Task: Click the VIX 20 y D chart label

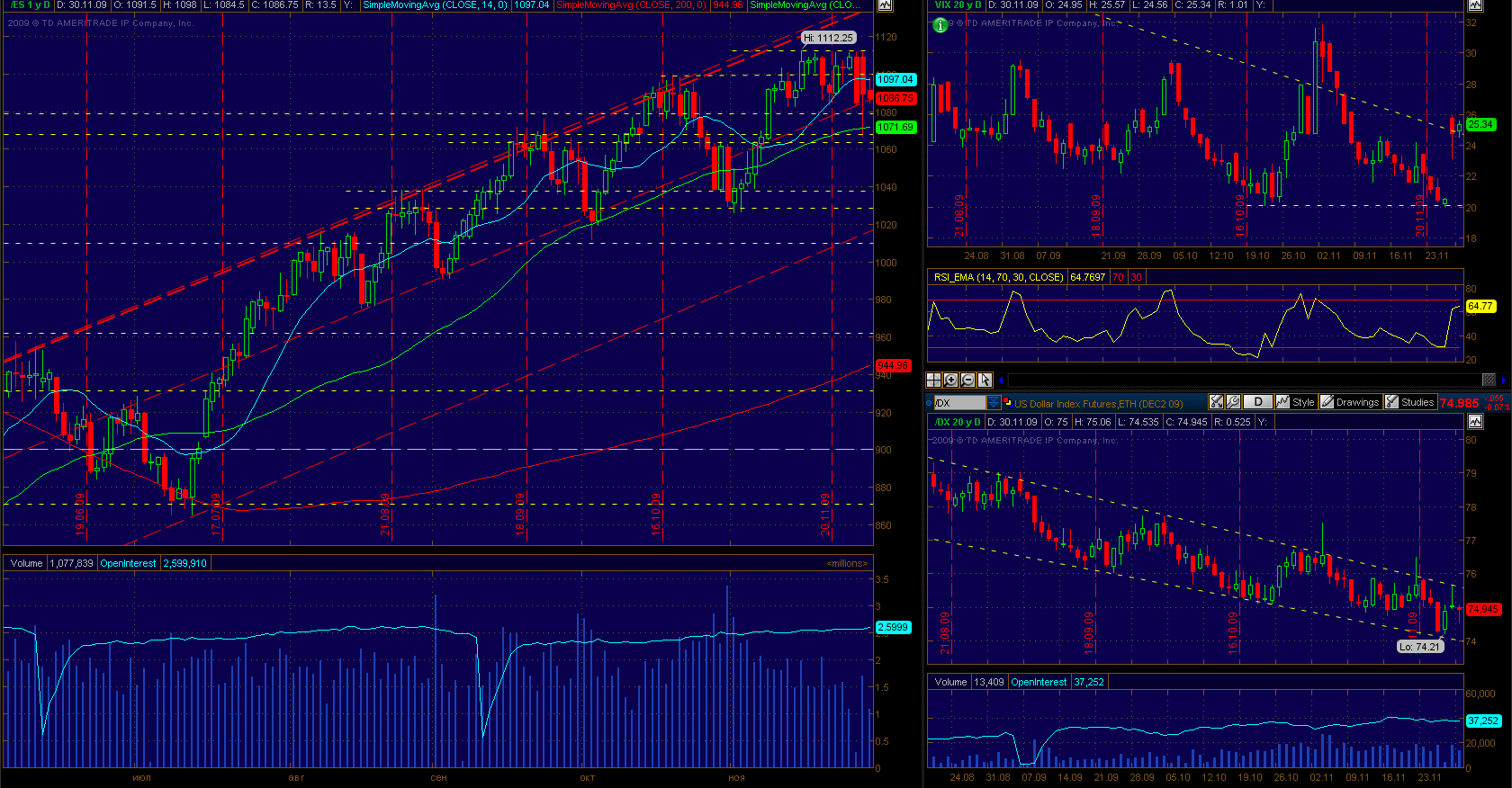Action: 958,4
